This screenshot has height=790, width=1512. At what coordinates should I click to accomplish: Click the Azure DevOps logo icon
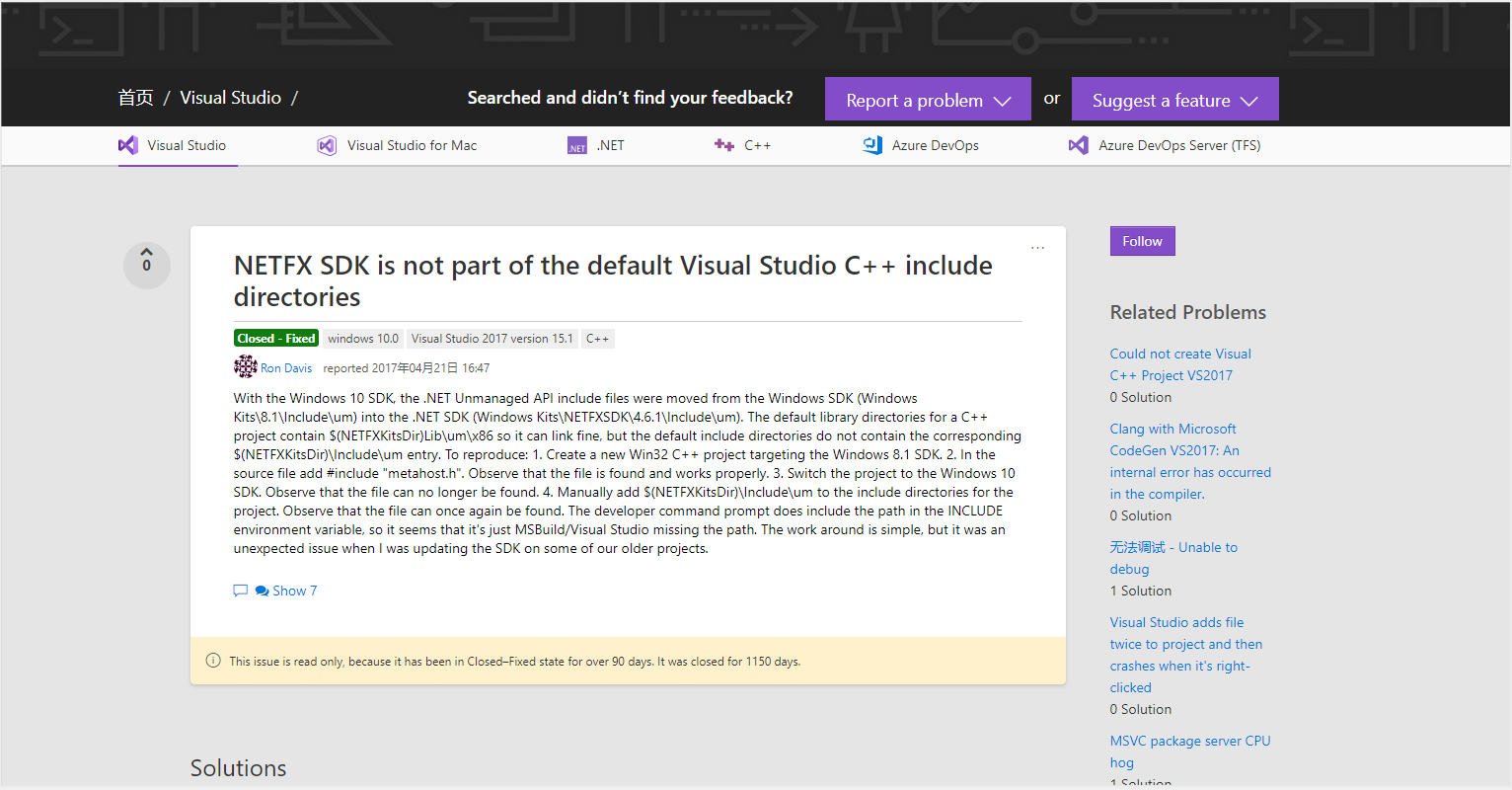click(x=872, y=145)
